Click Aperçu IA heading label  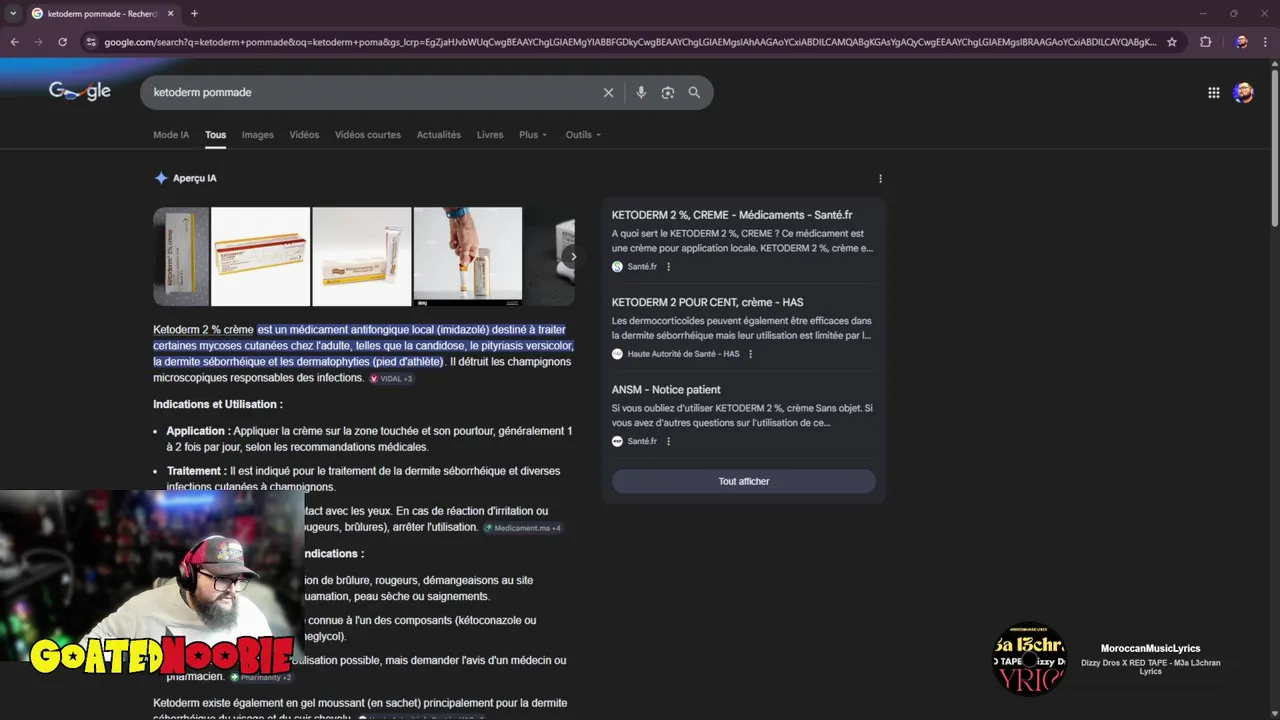click(195, 178)
